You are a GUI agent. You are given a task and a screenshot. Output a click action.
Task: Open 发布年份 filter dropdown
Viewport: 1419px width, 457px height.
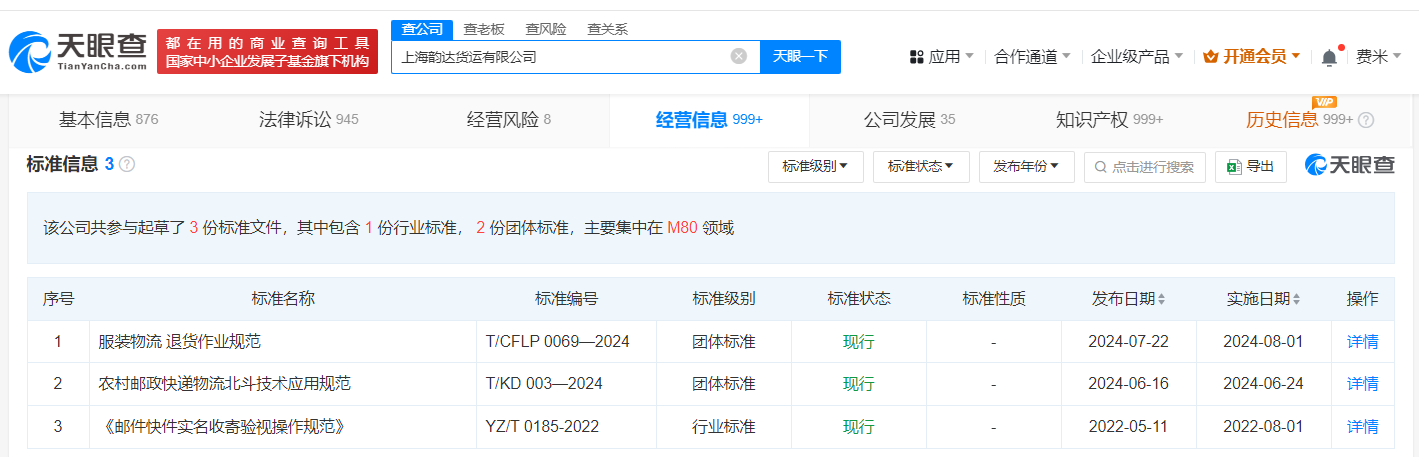point(1027,167)
